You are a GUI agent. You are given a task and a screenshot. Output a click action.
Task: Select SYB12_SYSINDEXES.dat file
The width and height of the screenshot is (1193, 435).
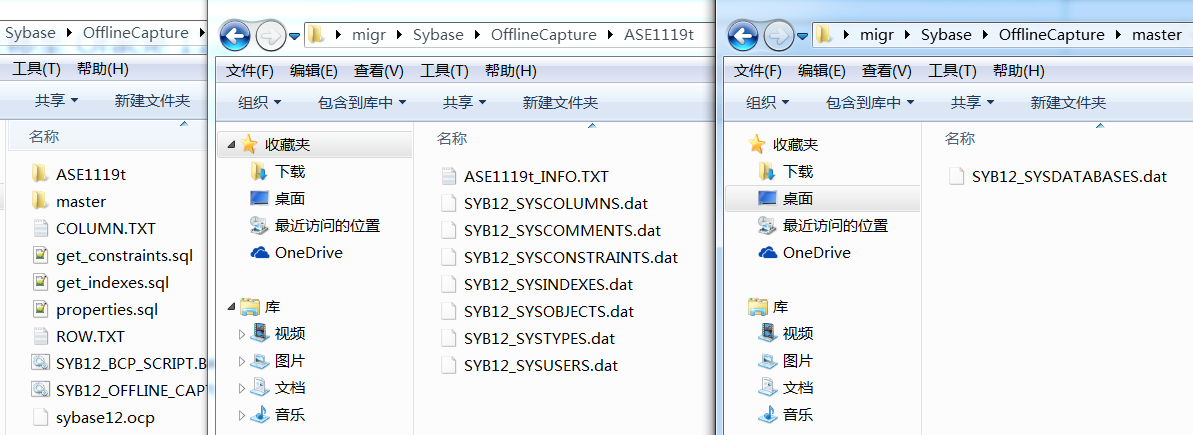(537, 284)
